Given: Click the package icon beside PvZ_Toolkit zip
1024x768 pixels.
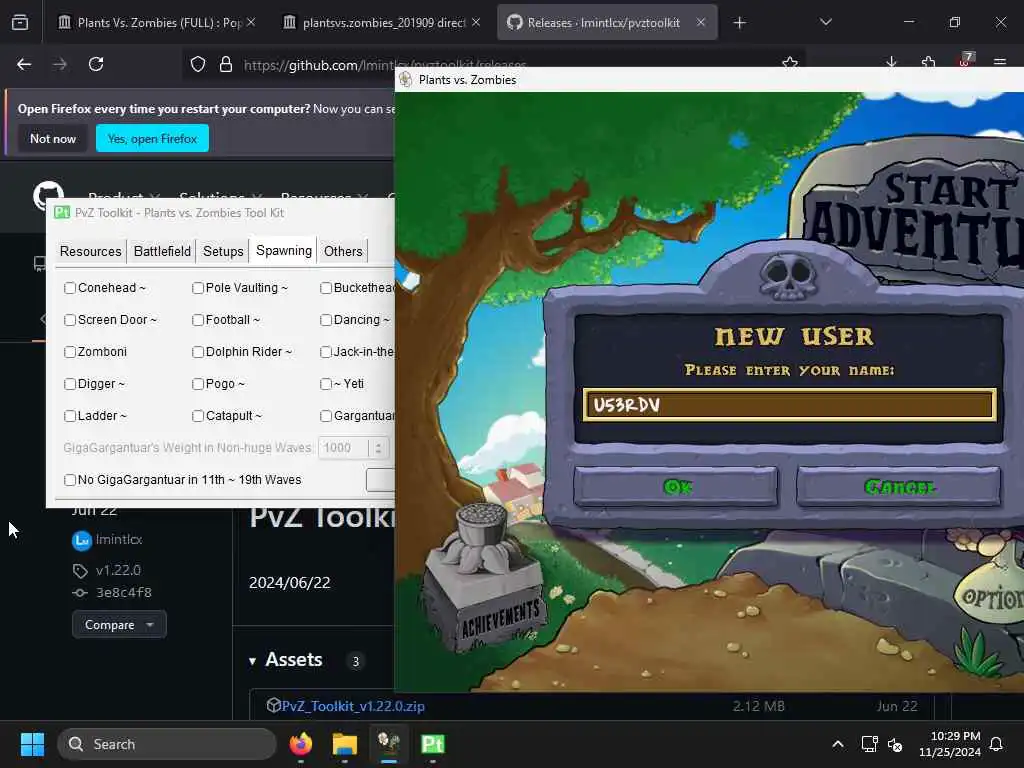Looking at the screenshot, I should (x=274, y=705).
